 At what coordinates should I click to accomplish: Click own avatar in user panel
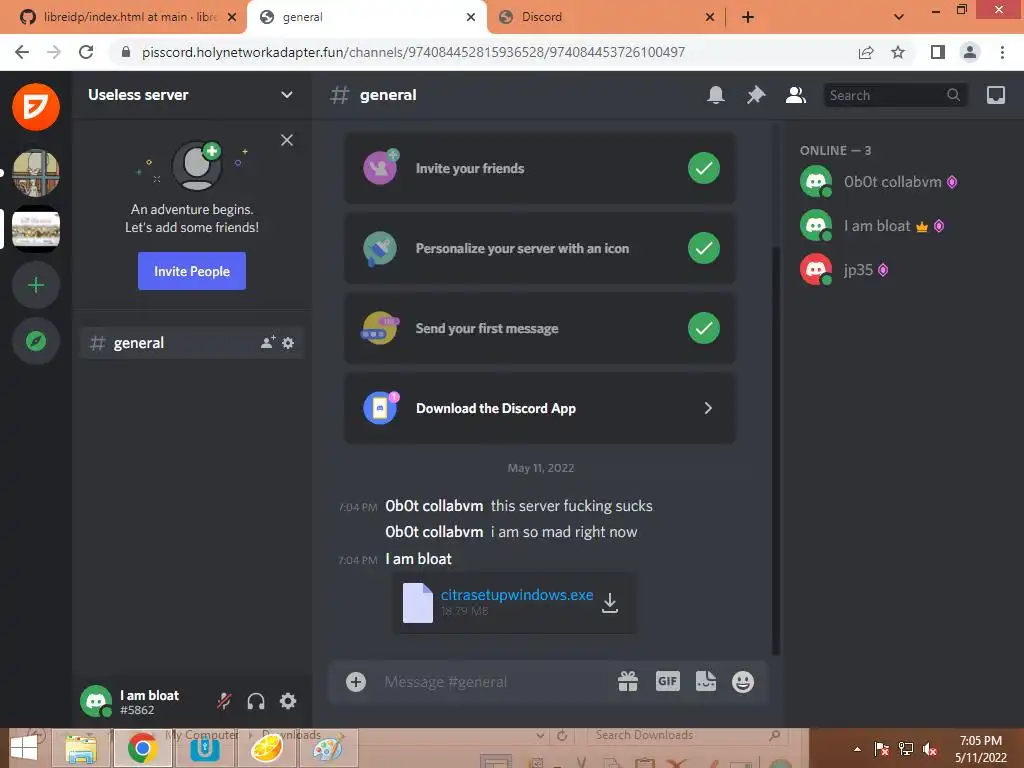(x=96, y=701)
